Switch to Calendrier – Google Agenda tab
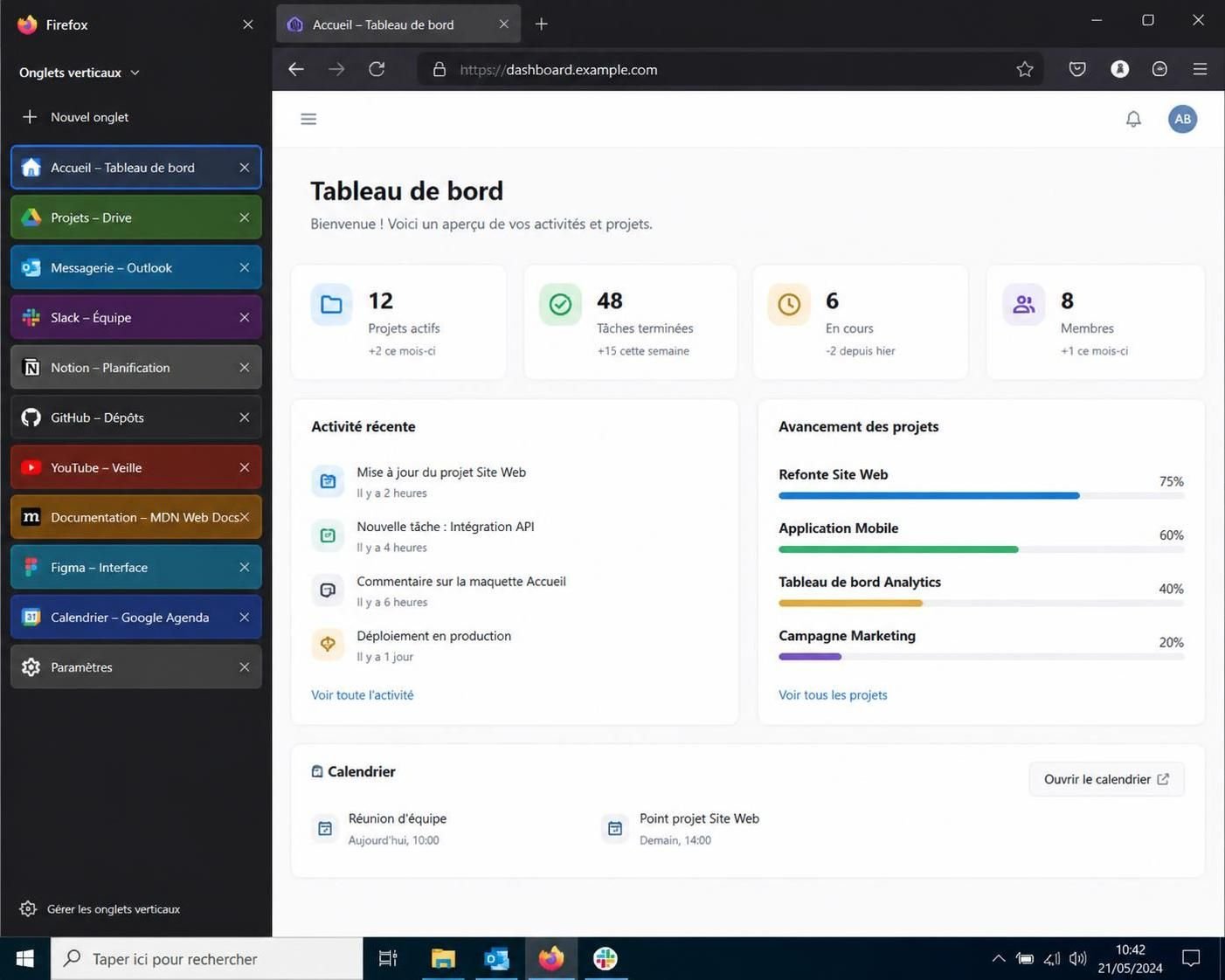The image size is (1225, 980). tap(136, 617)
